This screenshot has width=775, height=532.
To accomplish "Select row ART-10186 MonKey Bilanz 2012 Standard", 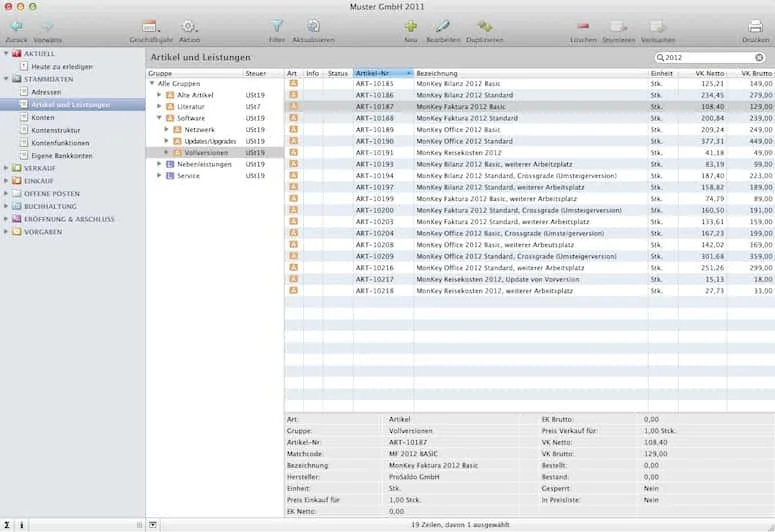I will (x=530, y=95).
